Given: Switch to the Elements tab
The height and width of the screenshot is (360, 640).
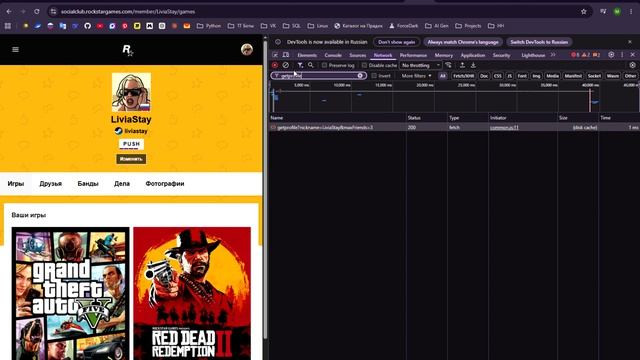Looking at the screenshot, I should click(307, 55).
